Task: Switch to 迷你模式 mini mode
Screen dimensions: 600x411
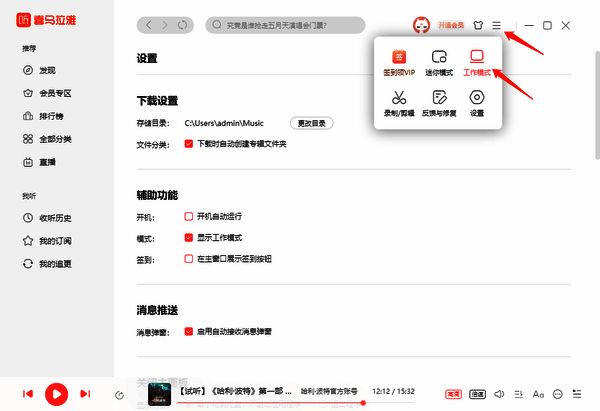Action: [x=439, y=63]
